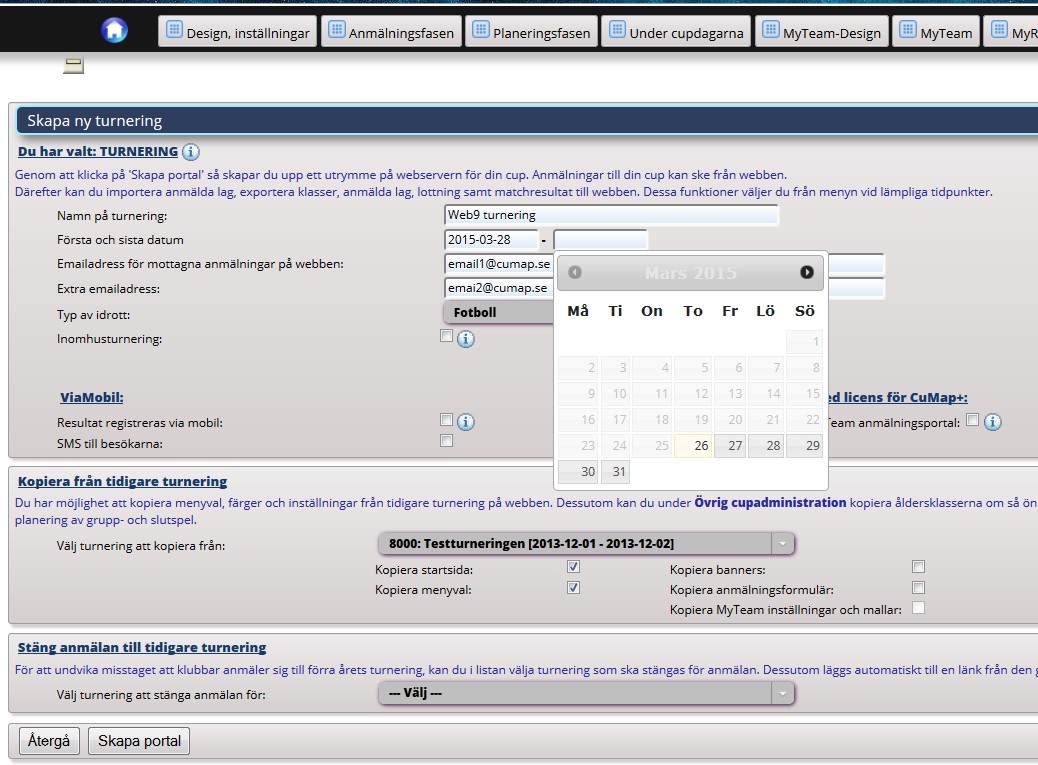Select day 28 in the calendar

click(766, 446)
